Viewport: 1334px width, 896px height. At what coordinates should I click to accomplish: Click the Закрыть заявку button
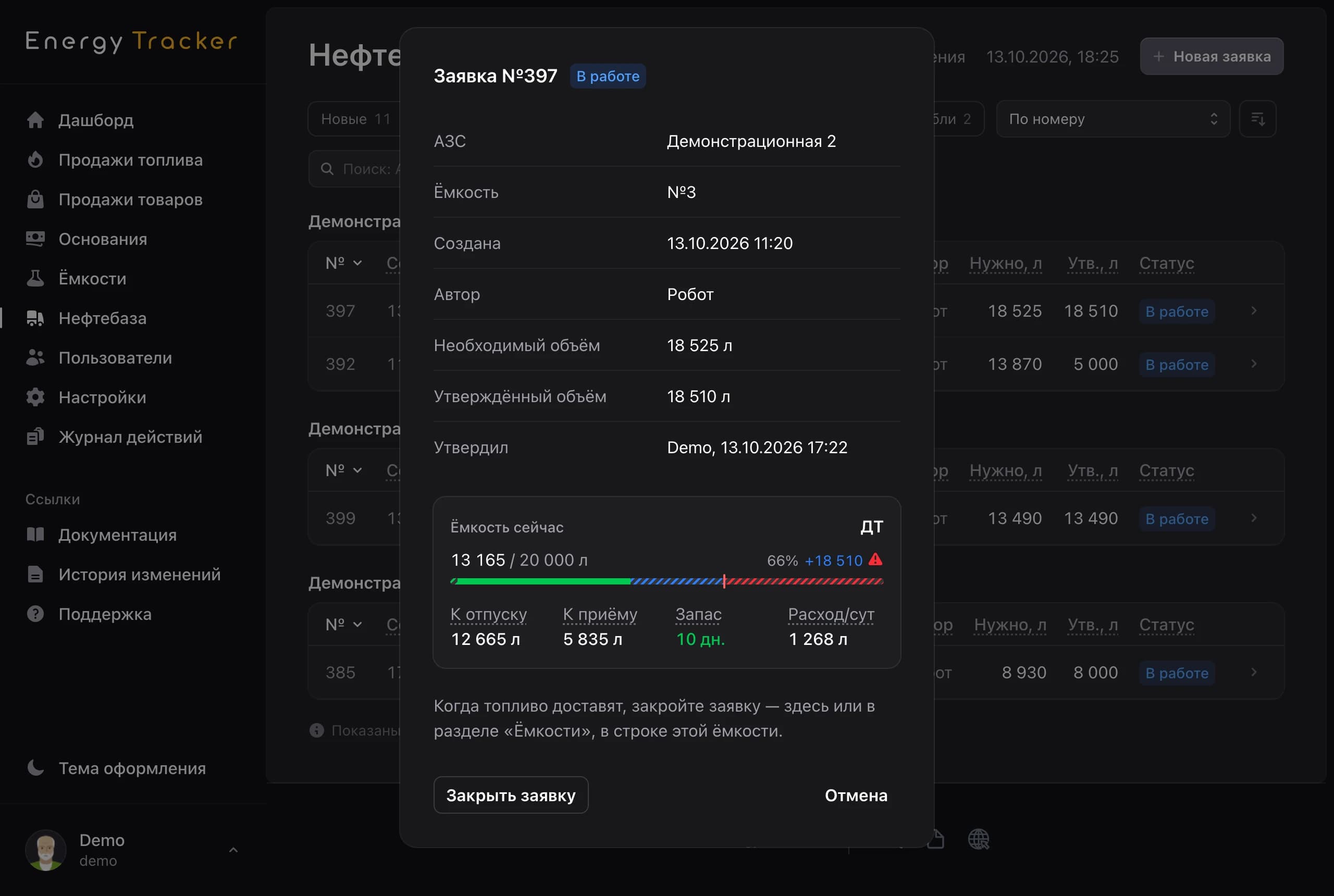pyautogui.click(x=511, y=795)
